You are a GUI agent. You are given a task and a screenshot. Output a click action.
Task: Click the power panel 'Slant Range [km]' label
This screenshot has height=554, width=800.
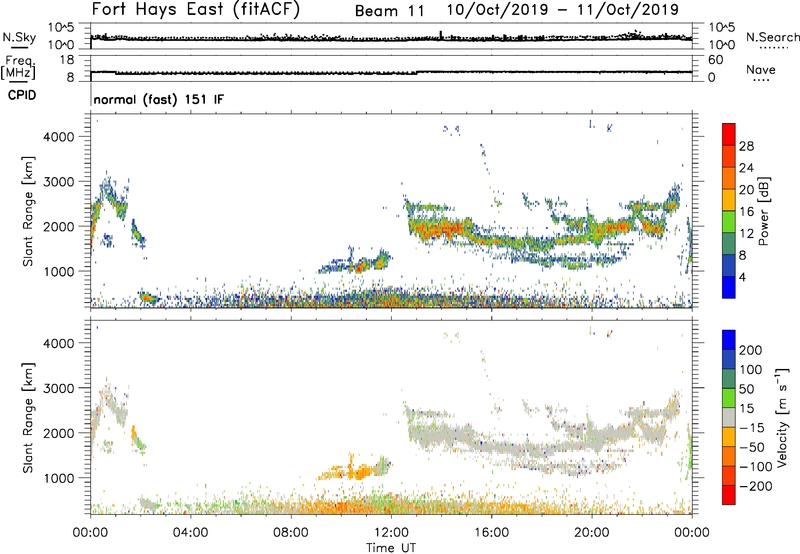pos(28,212)
